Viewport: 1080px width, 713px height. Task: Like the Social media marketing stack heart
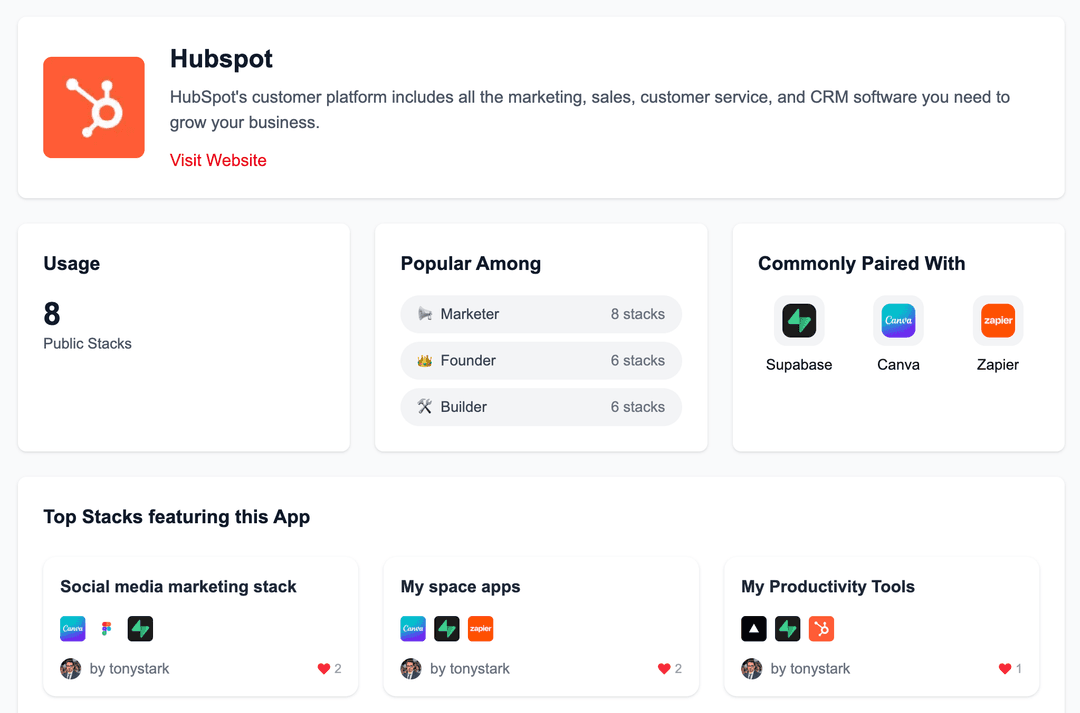pyautogui.click(x=324, y=668)
